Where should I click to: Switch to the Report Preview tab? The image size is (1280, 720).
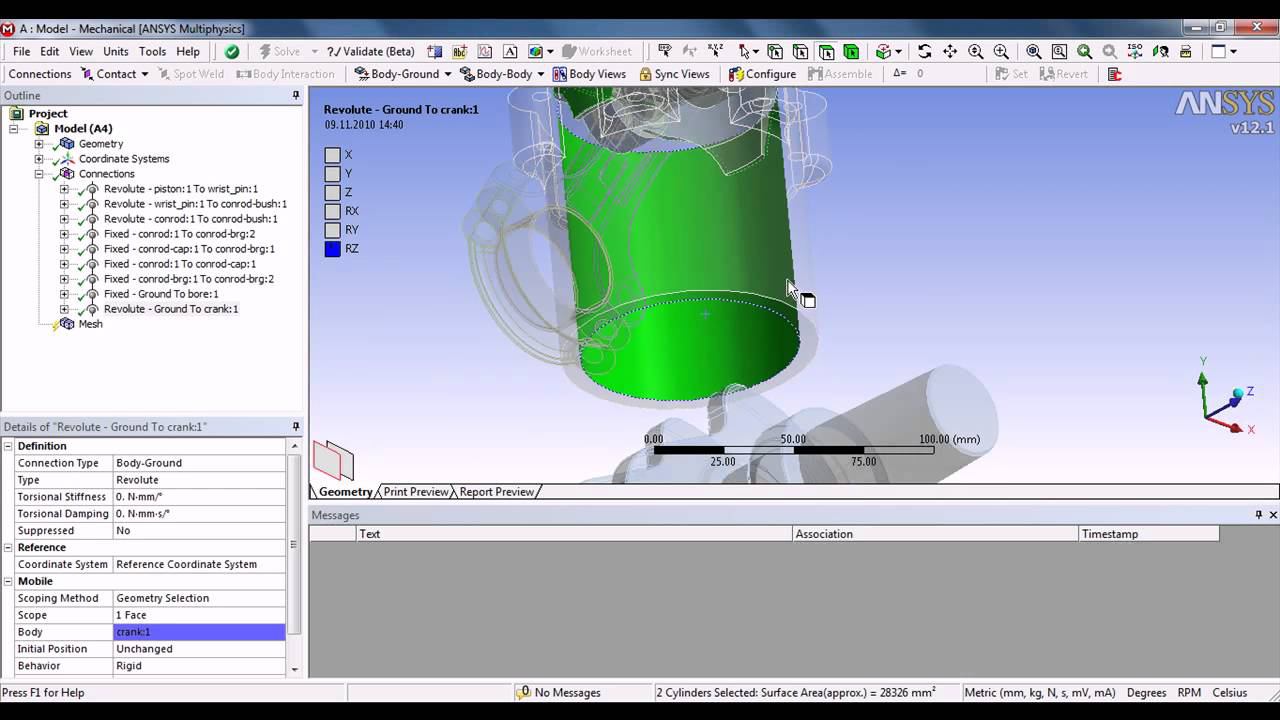point(496,492)
